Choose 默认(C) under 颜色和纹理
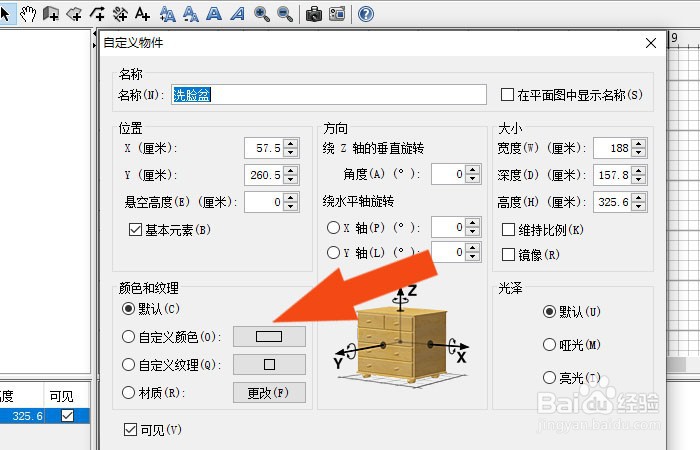Screen dimensions: 700x450 tap(128, 308)
